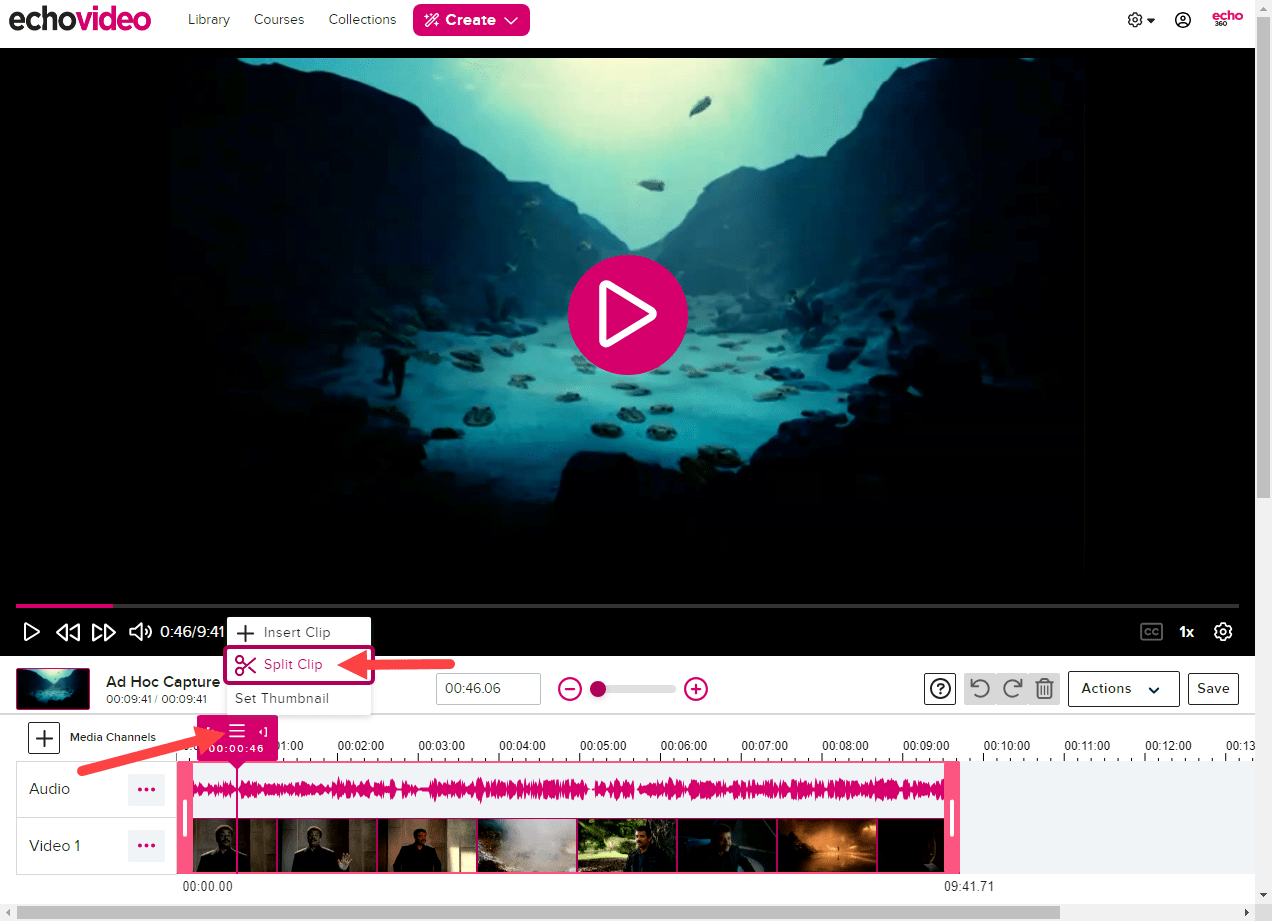
Task: Skip forward using the fast-forward control
Action: 104,631
